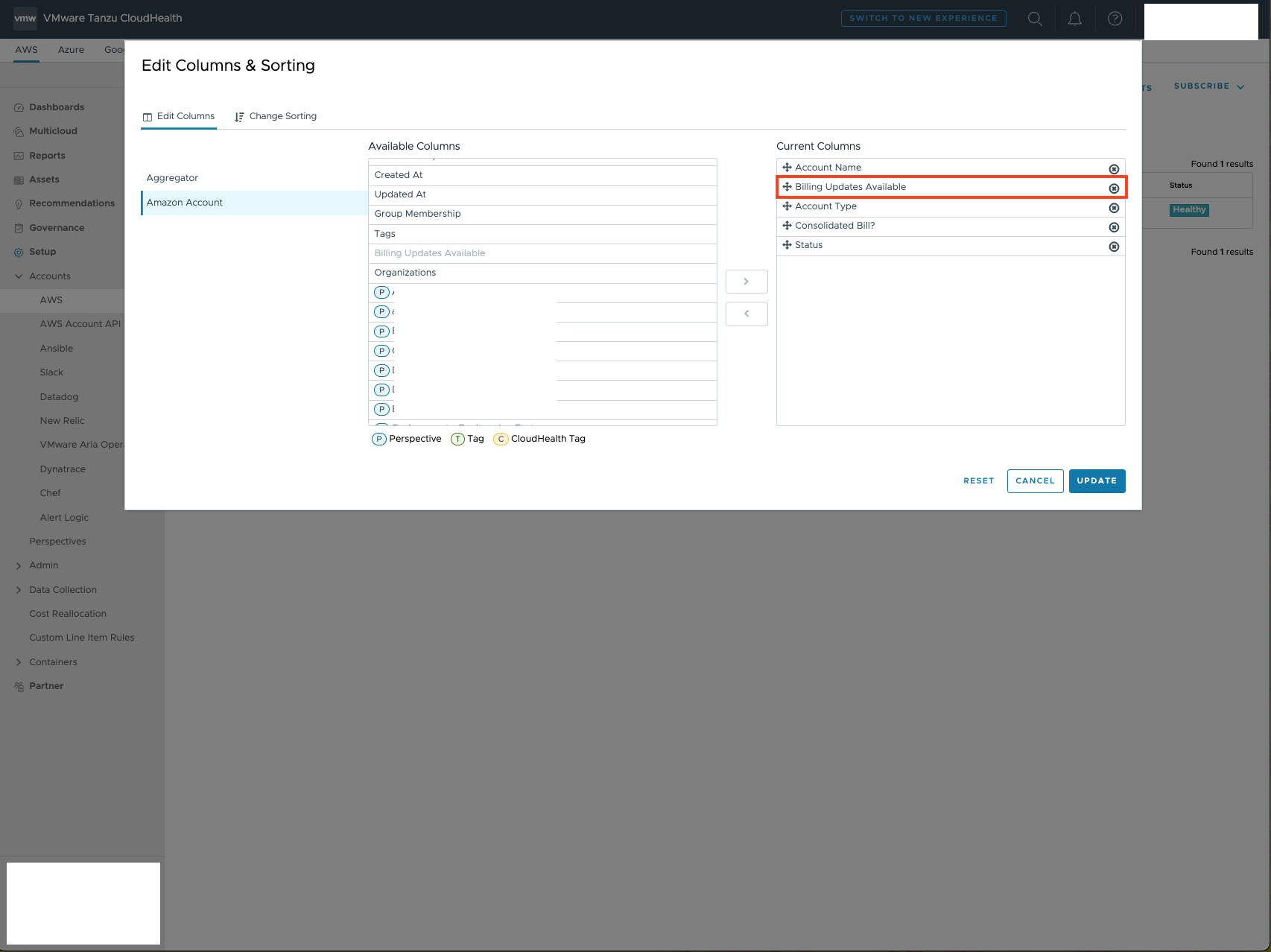Remove Billing Updates Available column
Viewport: 1271px width, 952px height.
point(1114,188)
